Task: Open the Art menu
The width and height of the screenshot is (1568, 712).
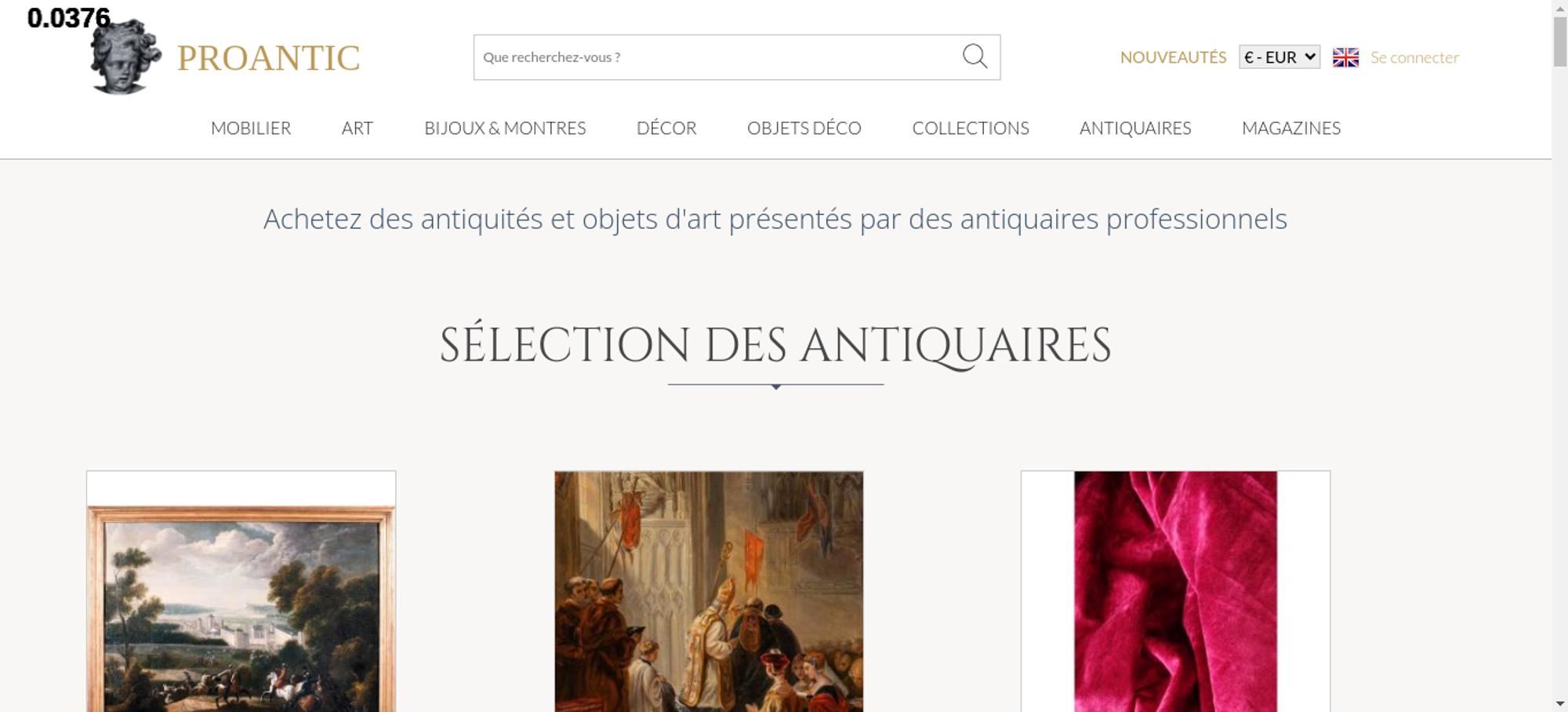Action: (358, 128)
